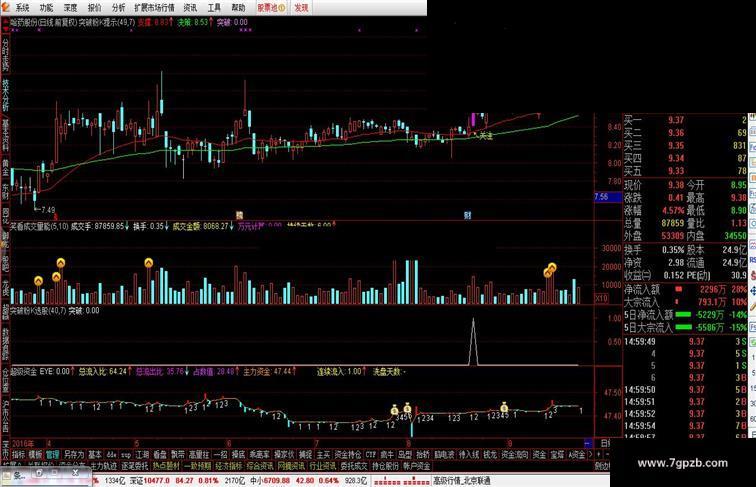Open the 帐户资金 tab
756x487 pixels.
(x=417, y=466)
